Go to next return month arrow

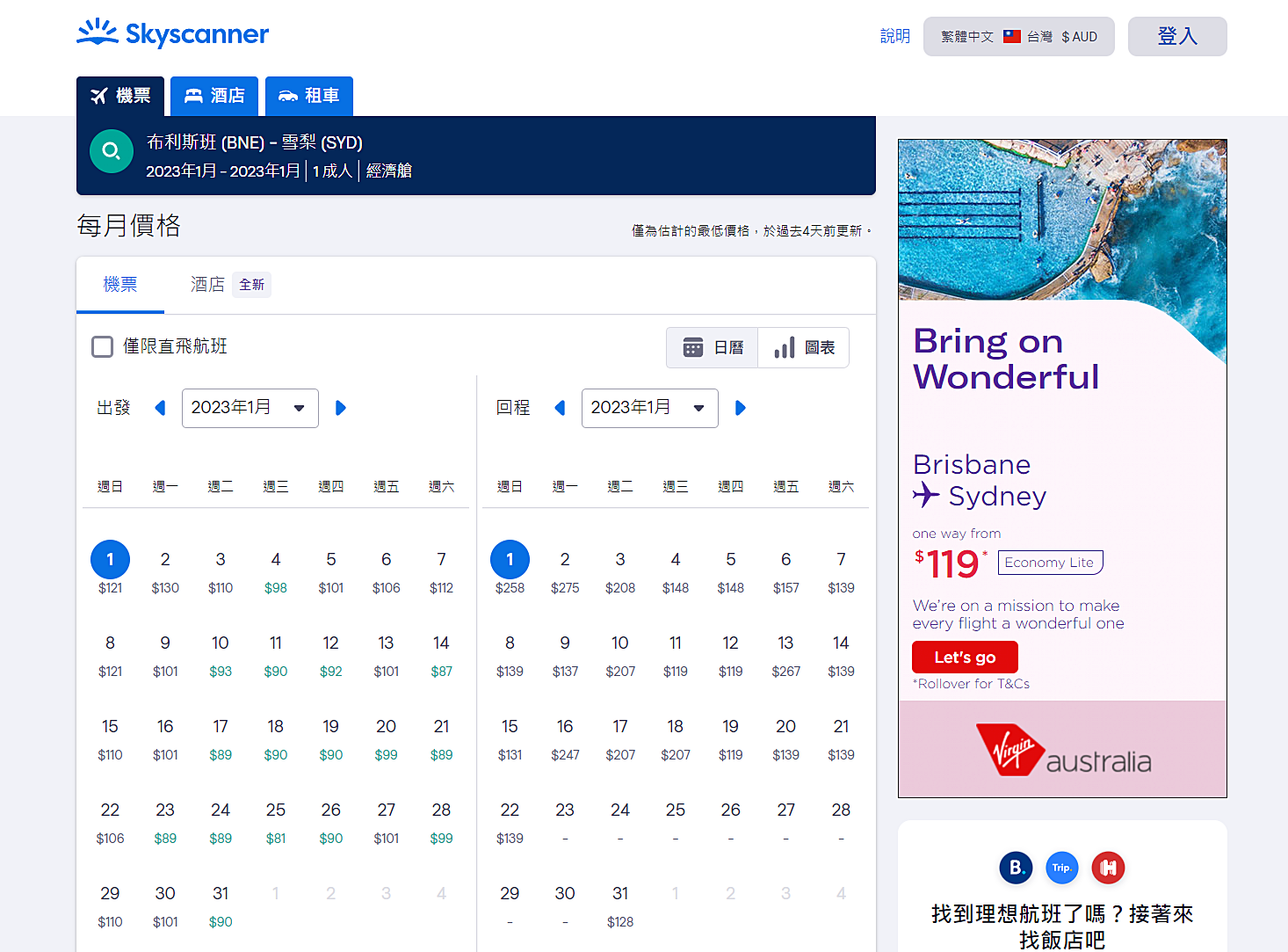coord(741,408)
